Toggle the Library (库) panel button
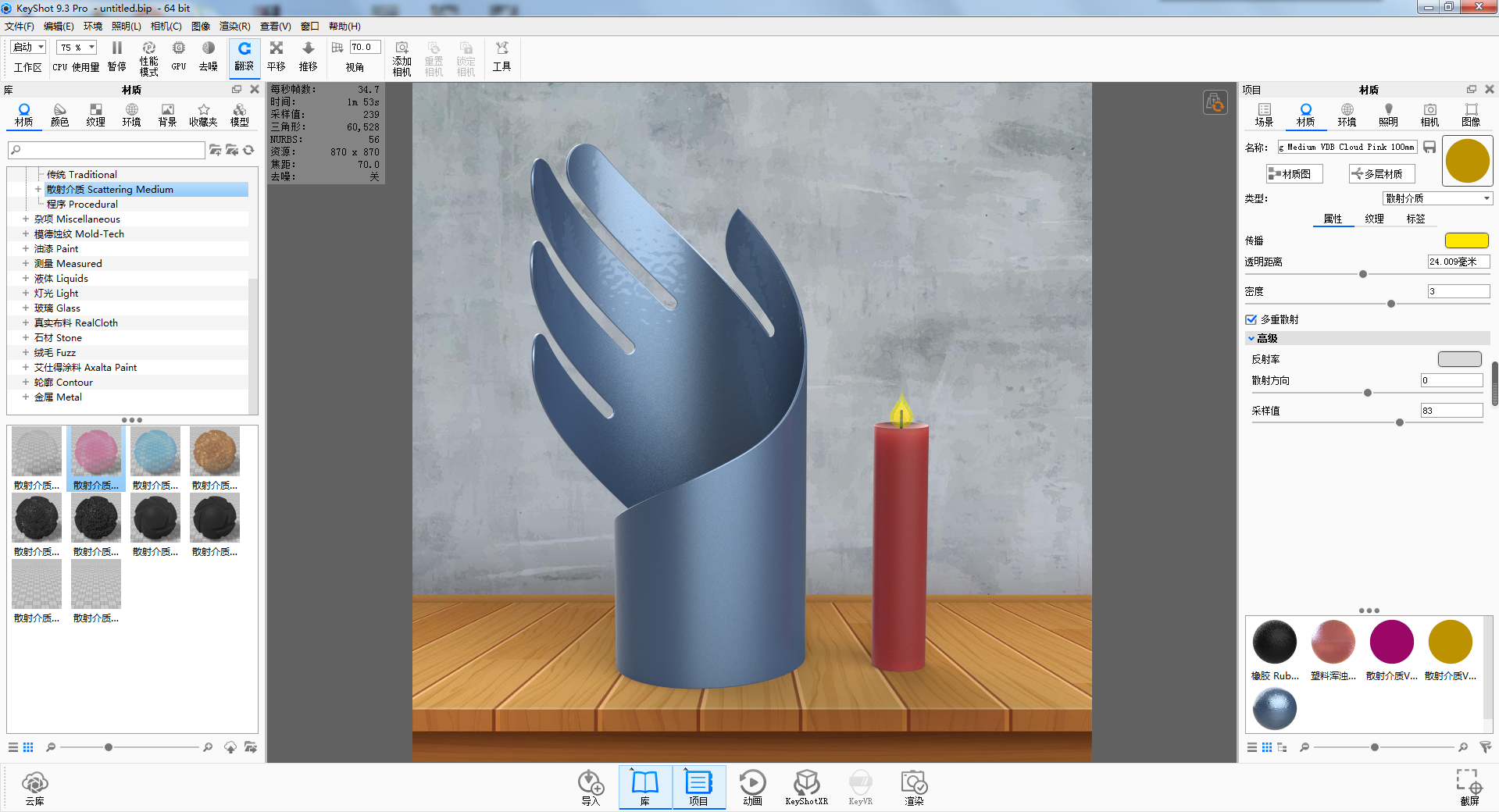The image size is (1499, 812). pos(645,787)
